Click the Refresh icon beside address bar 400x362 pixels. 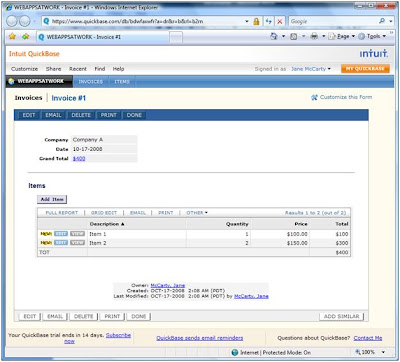point(269,21)
